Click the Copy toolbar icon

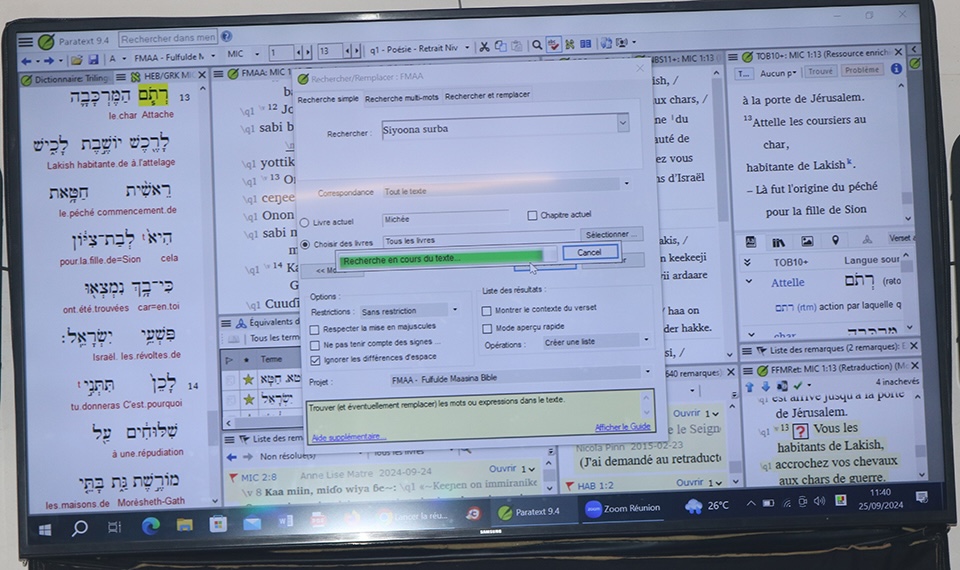tap(500, 46)
